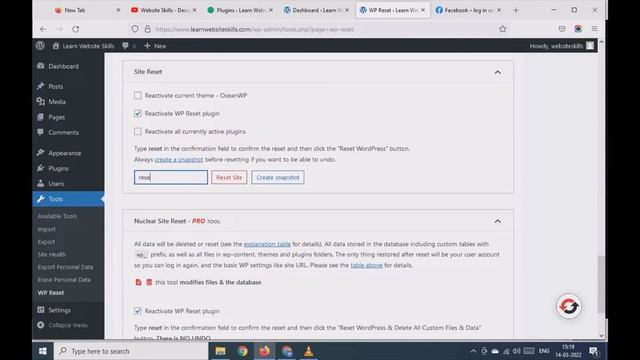Click the WordPress logo in admin bar
The height and width of the screenshot is (360, 640).
coord(40,46)
